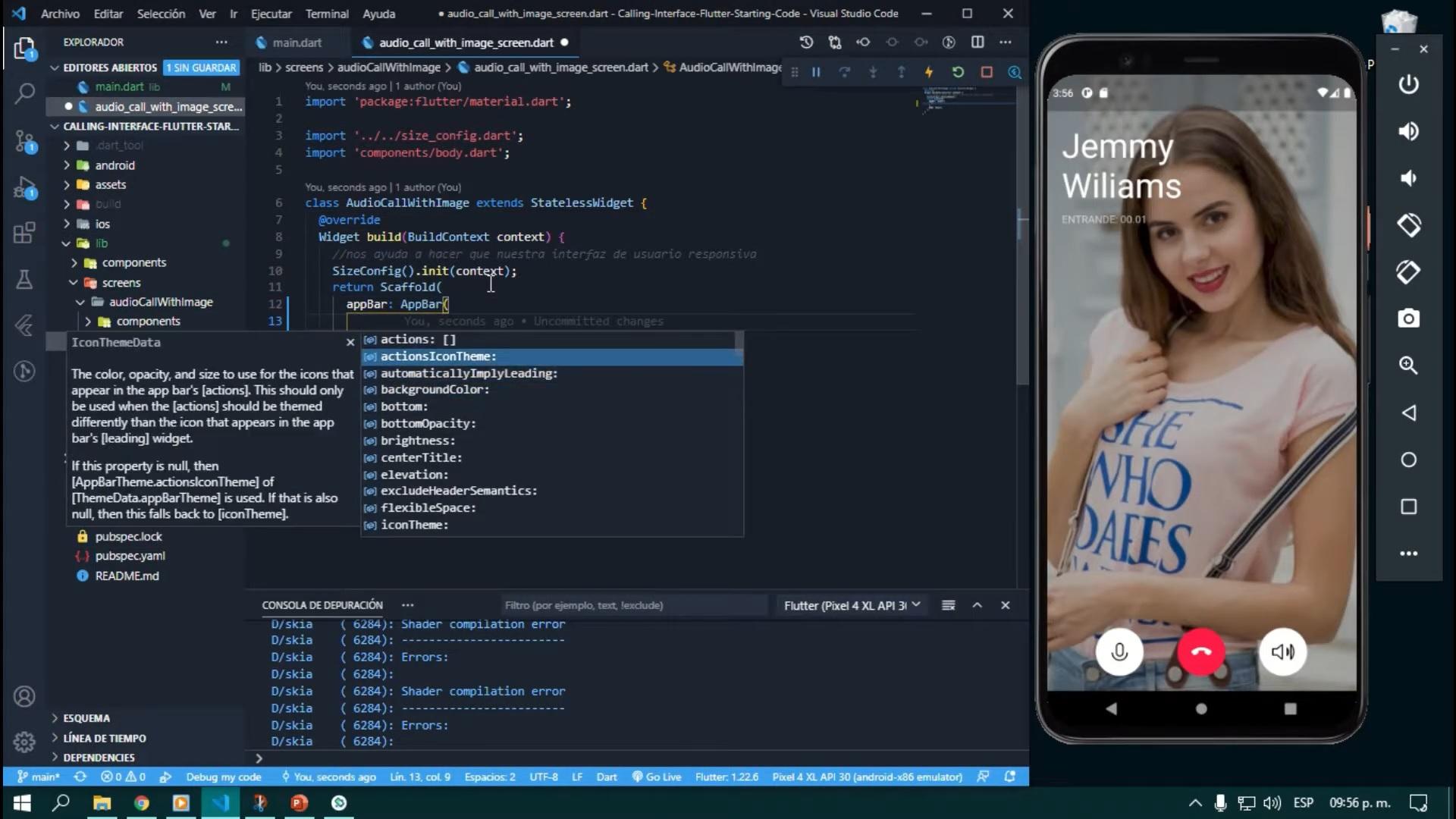Stop the debug session
The height and width of the screenshot is (819, 1456).
987,72
